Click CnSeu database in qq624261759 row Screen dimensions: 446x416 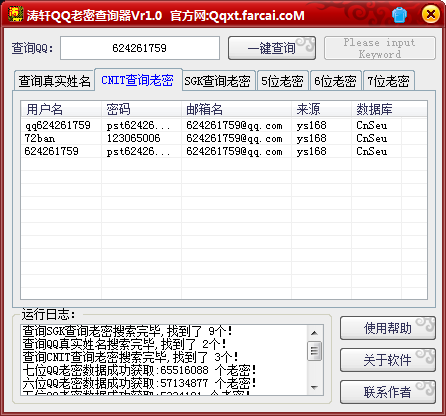click(x=372, y=125)
